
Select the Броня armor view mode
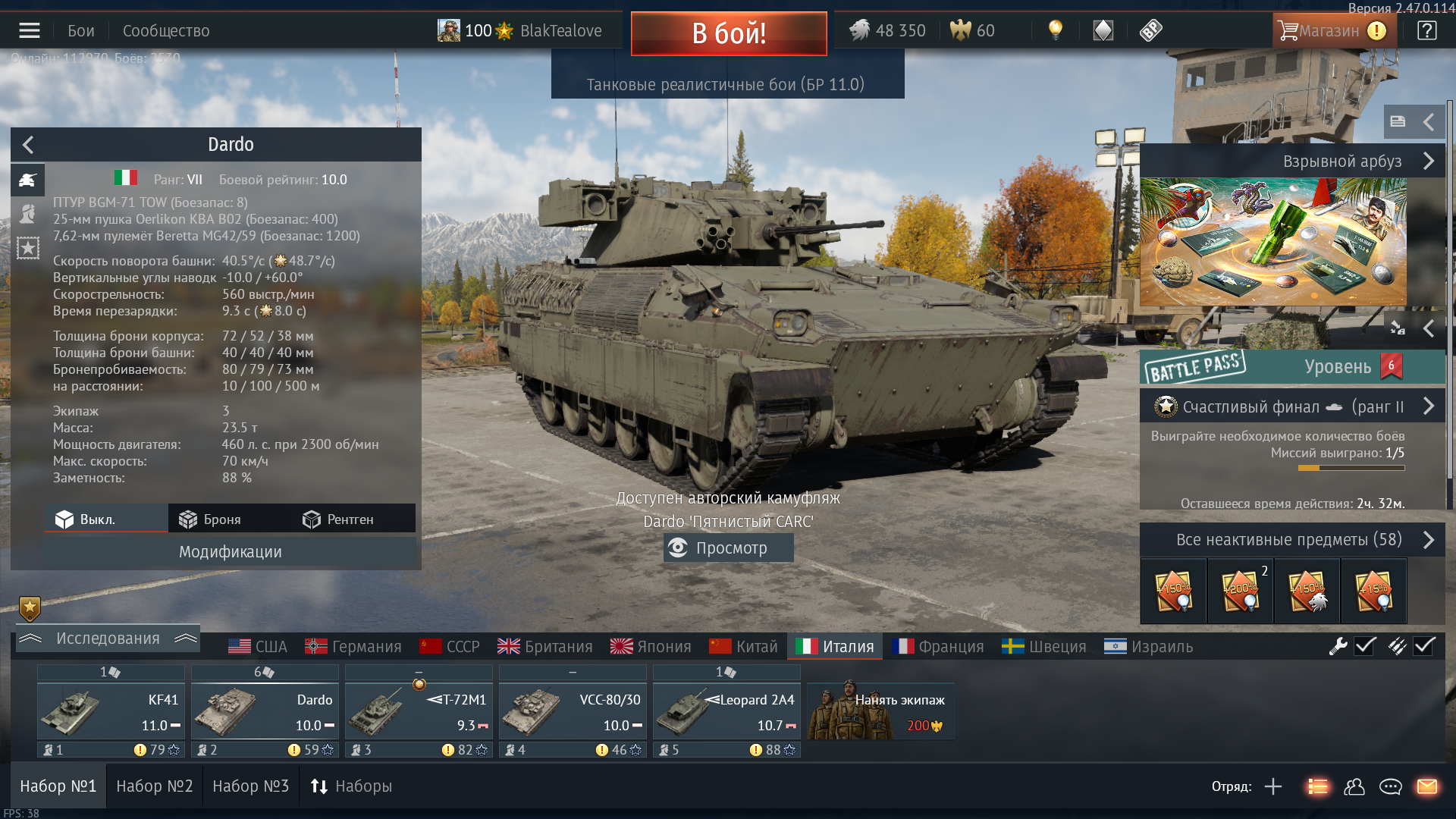click(x=210, y=519)
